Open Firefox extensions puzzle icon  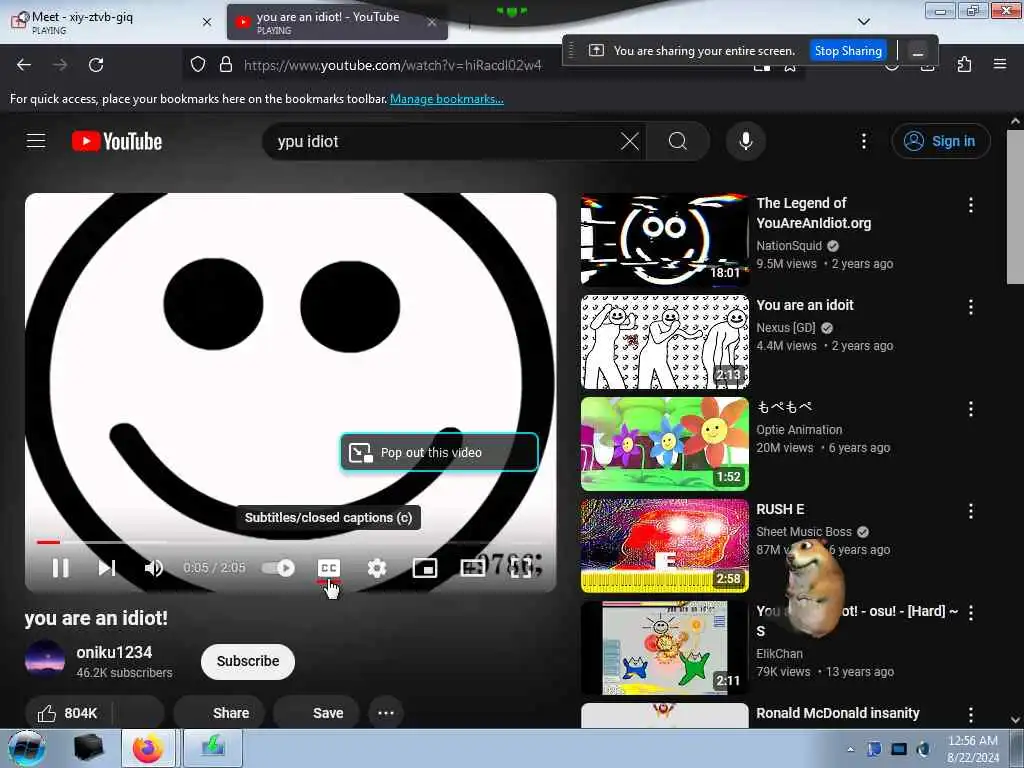click(x=964, y=65)
